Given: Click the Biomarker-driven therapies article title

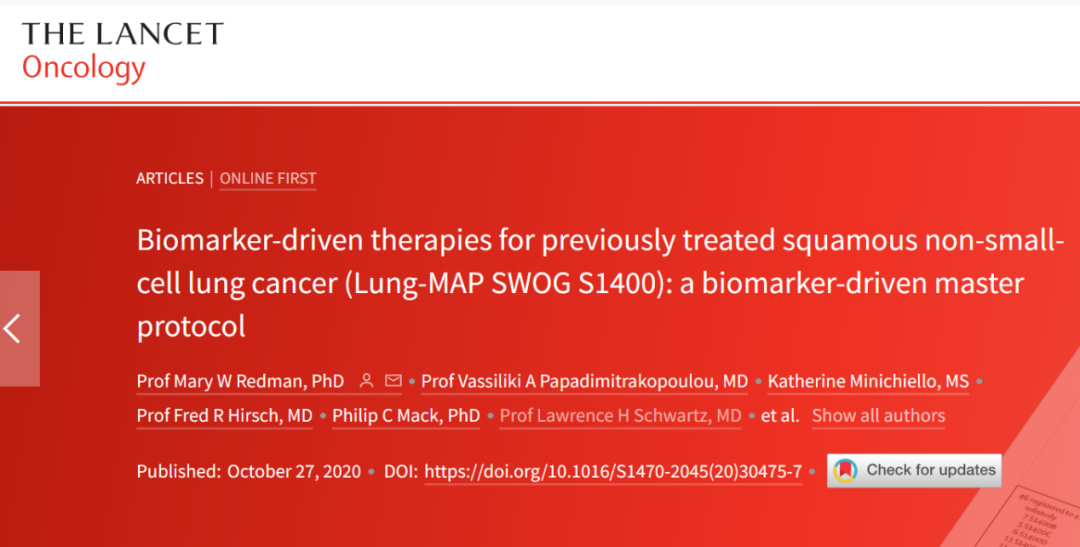Looking at the screenshot, I should click(600, 284).
